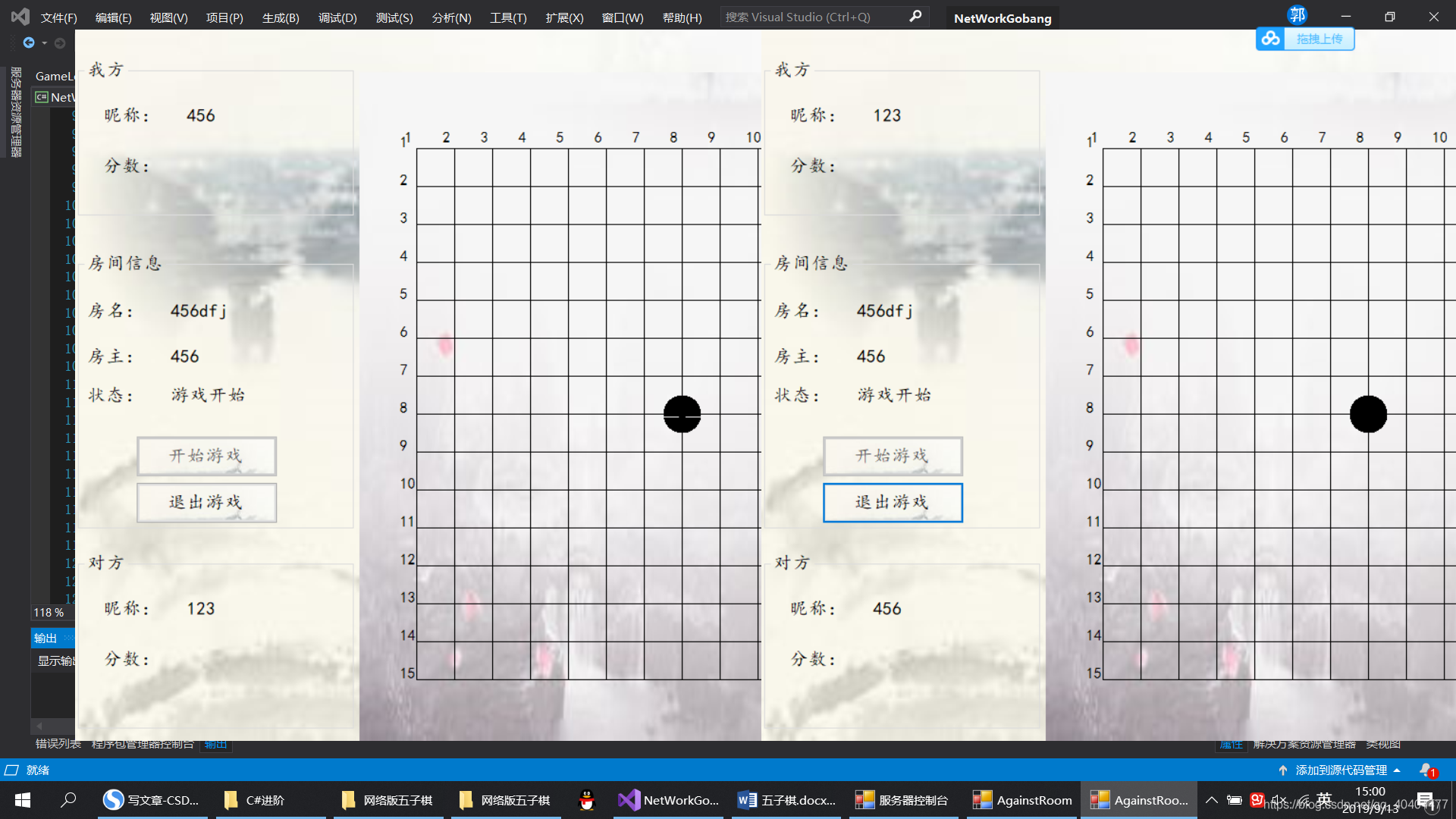Open the 窗口(W) menu
1456x819 pixels.
click(x=623, y=17)
